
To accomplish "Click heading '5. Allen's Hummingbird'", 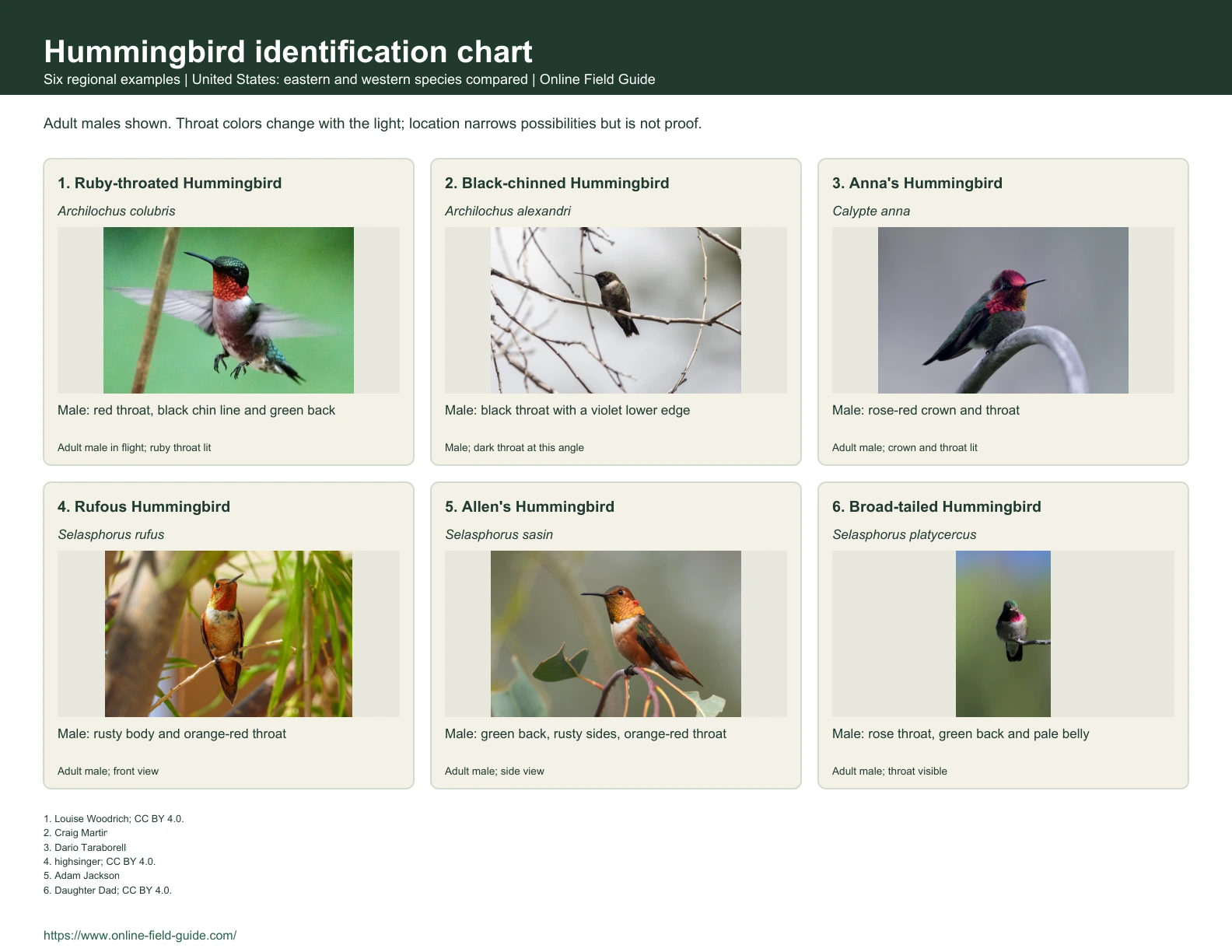I will coord(530,506).
